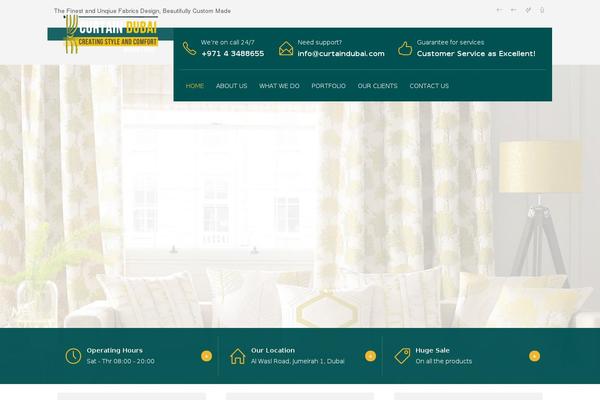
Task: Click the open envelope support icon
Action: [286, 49]
